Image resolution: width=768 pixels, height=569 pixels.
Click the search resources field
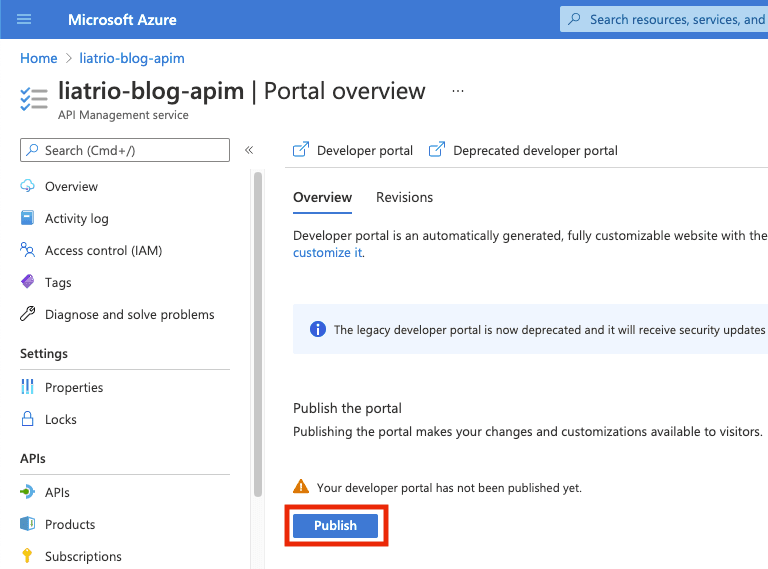(x=664, y=20)
